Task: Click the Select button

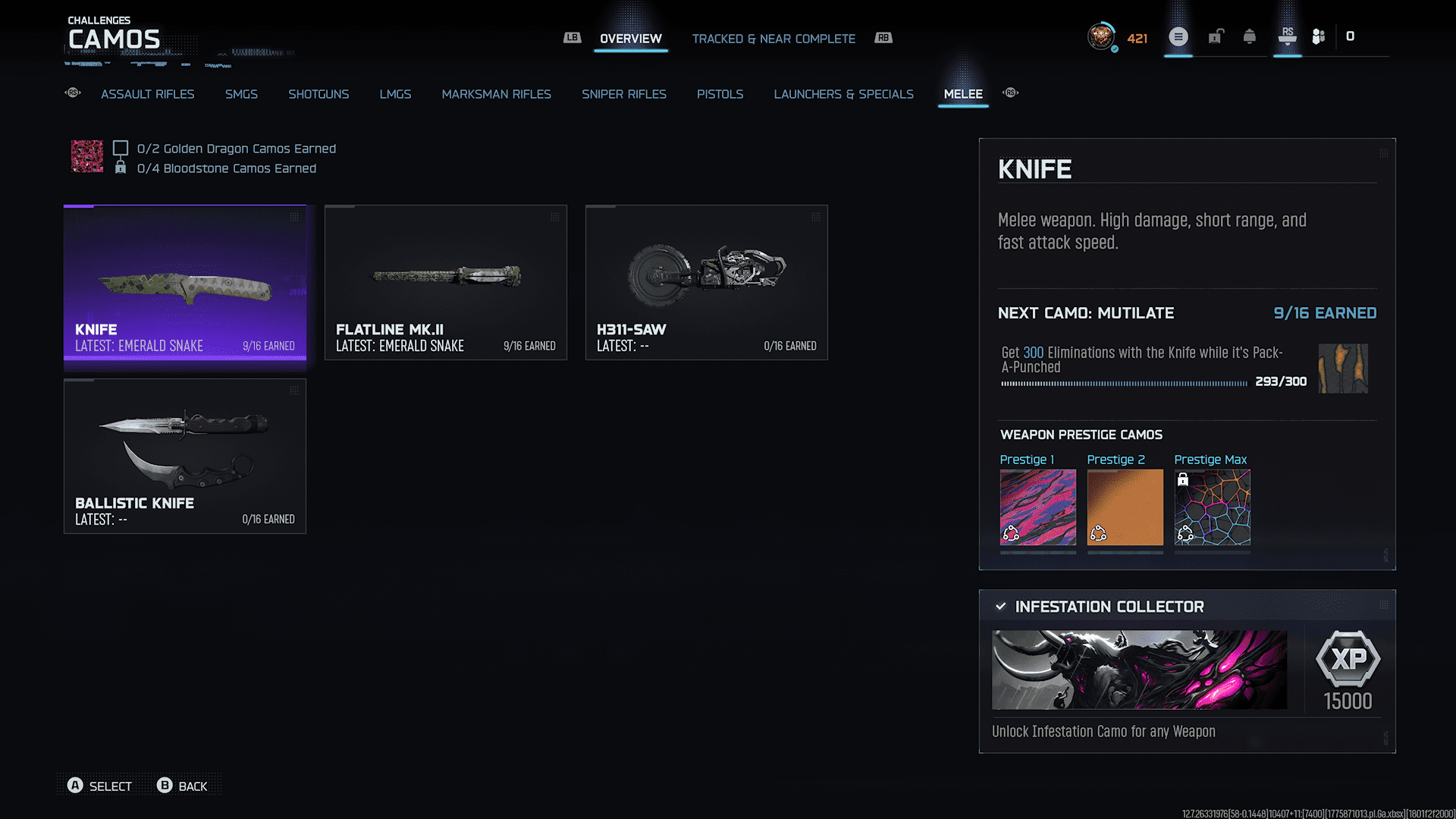Action: click(99, 786)
